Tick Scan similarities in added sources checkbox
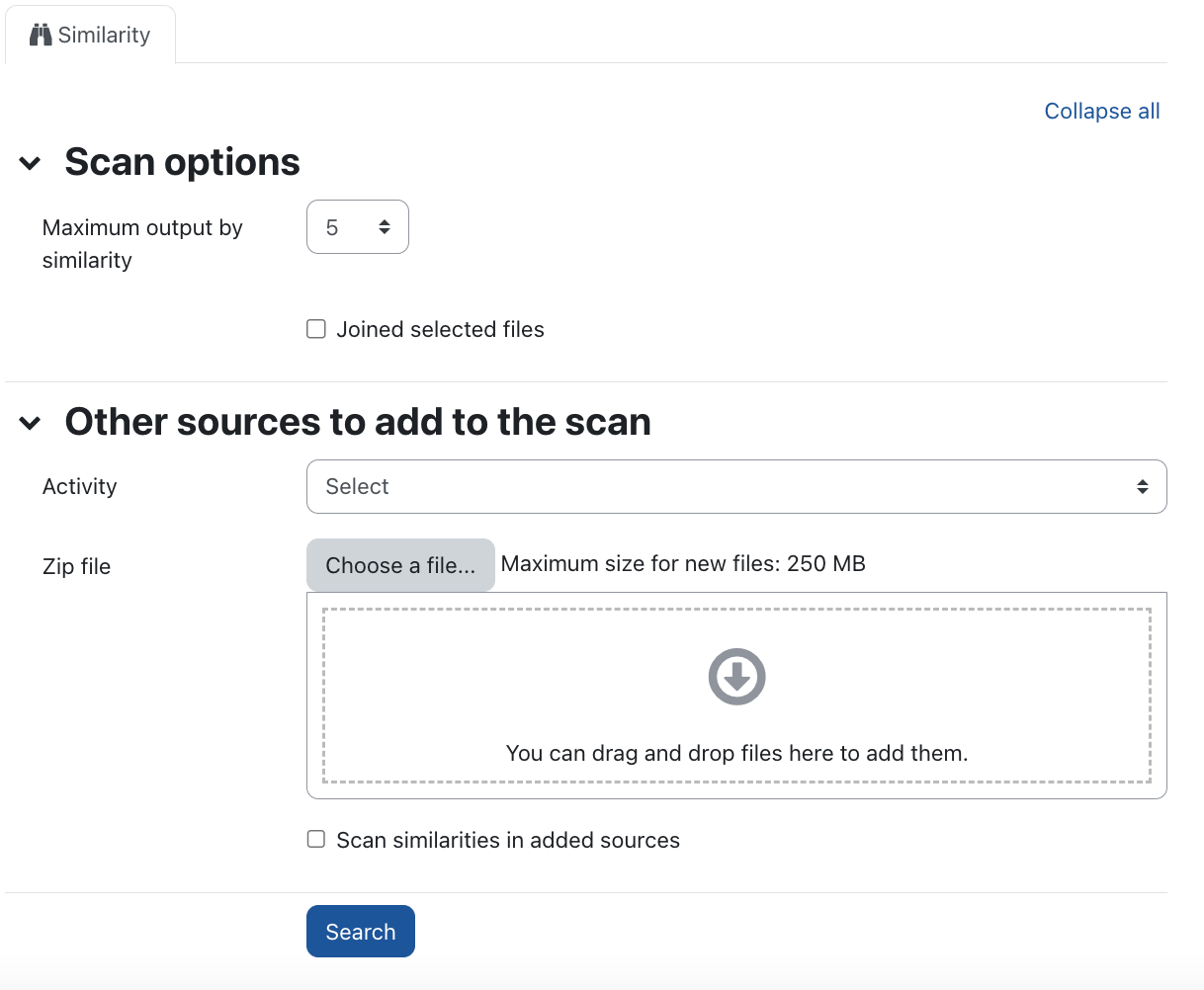This screenshot has width=1204, height=990. coord(316,840)
